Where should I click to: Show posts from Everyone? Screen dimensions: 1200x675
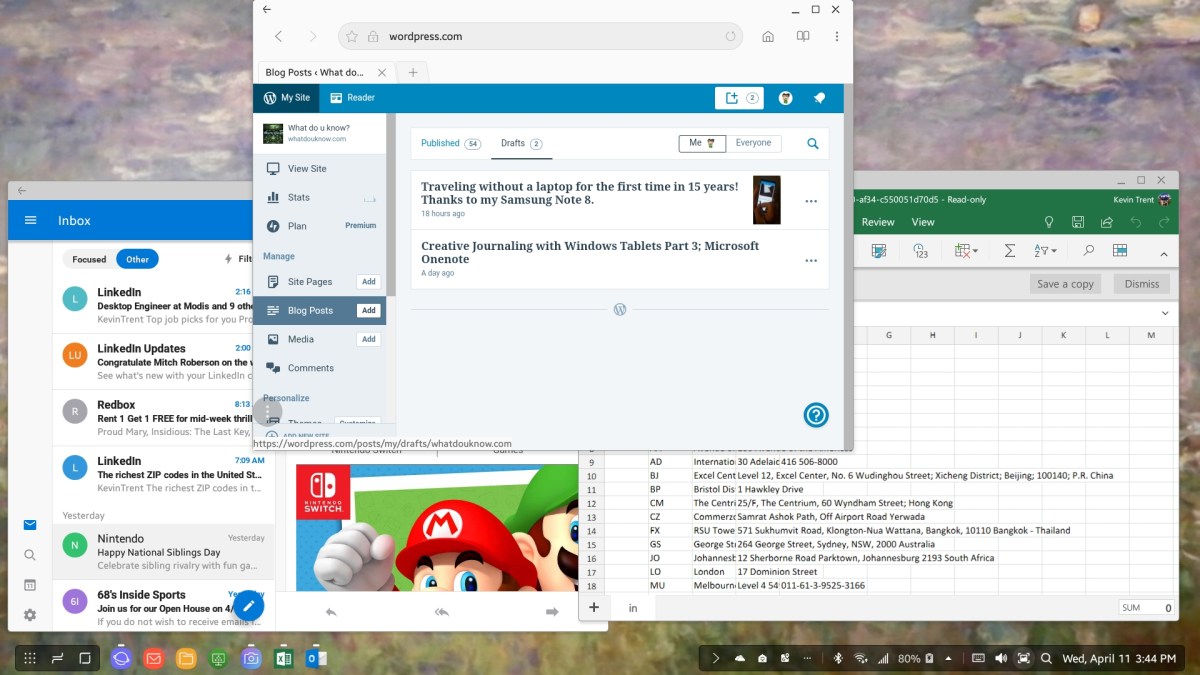coord(753,143)
